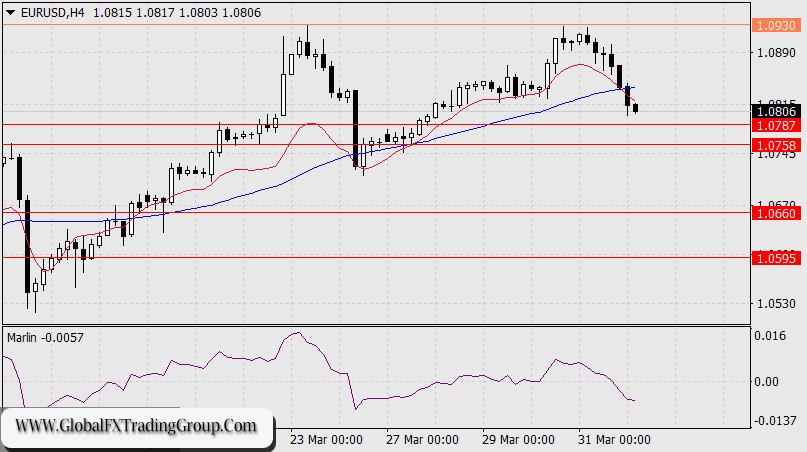
Task: Click the 1.0758 red level label
Action: pos(776,145)
